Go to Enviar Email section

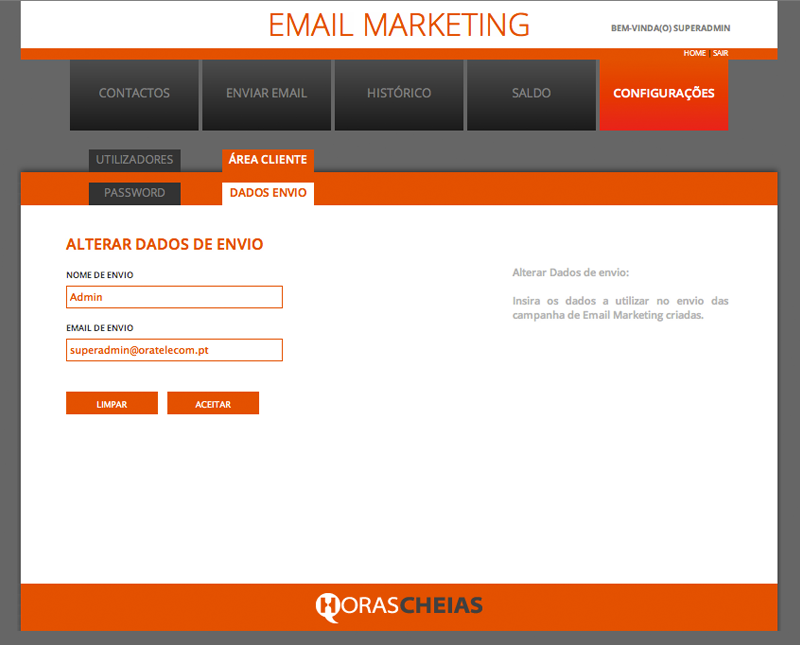(266, 95)
